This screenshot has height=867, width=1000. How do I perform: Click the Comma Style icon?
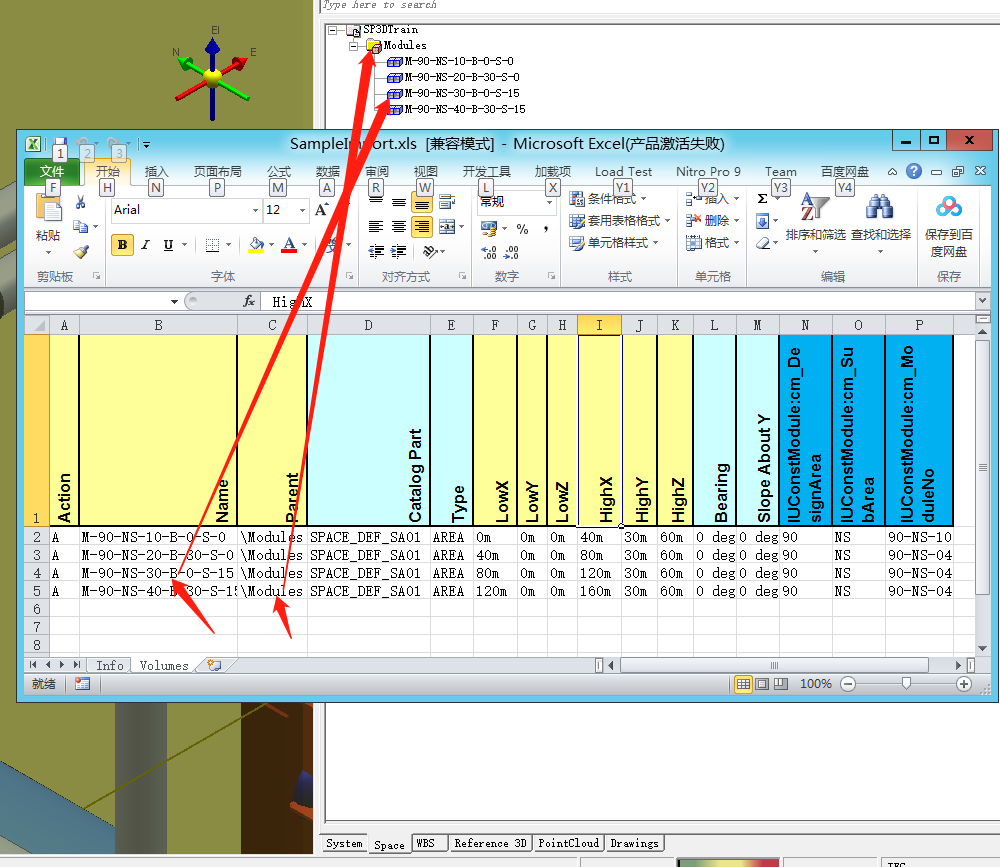pos(546,229)
